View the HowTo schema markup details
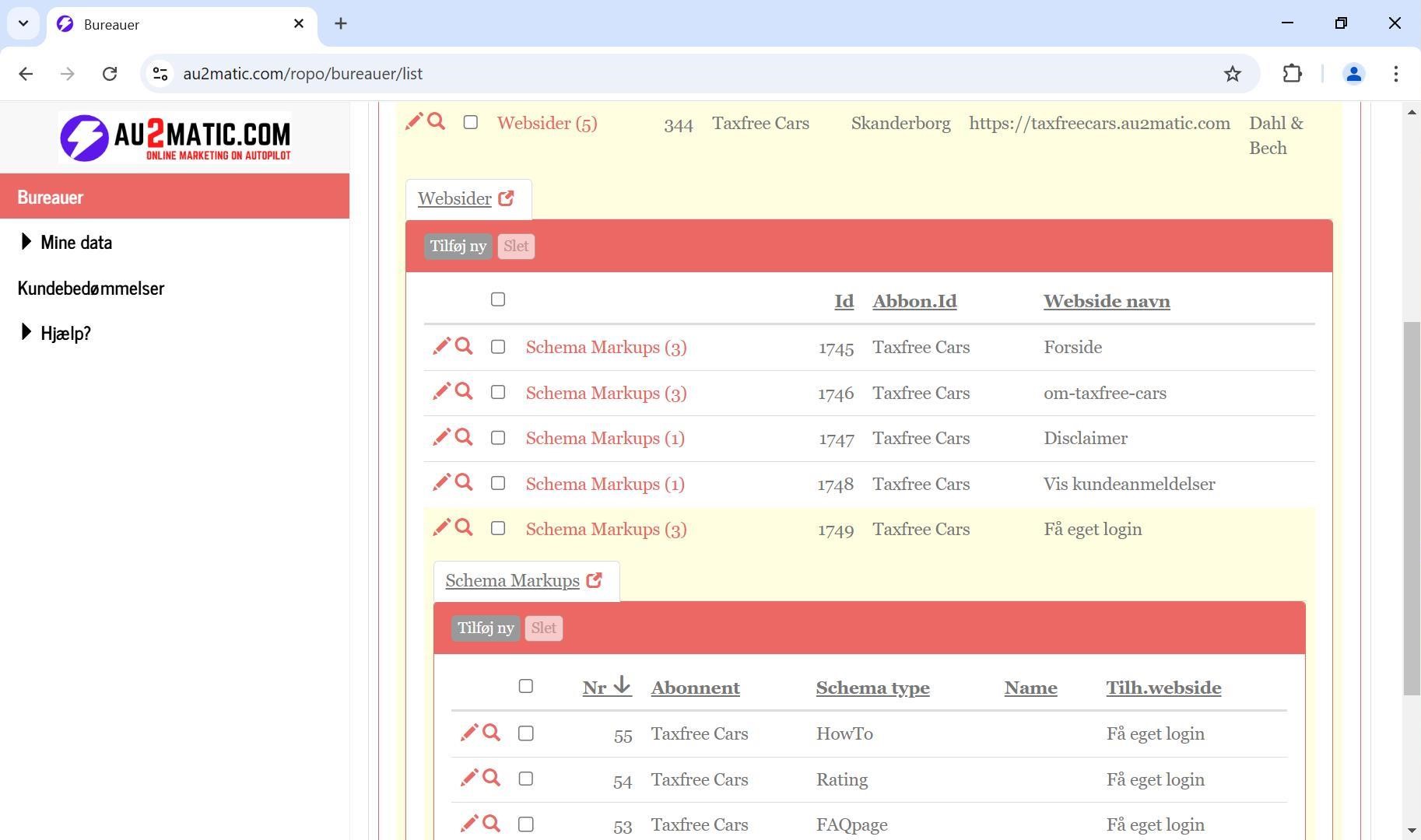 coord(491,733)
